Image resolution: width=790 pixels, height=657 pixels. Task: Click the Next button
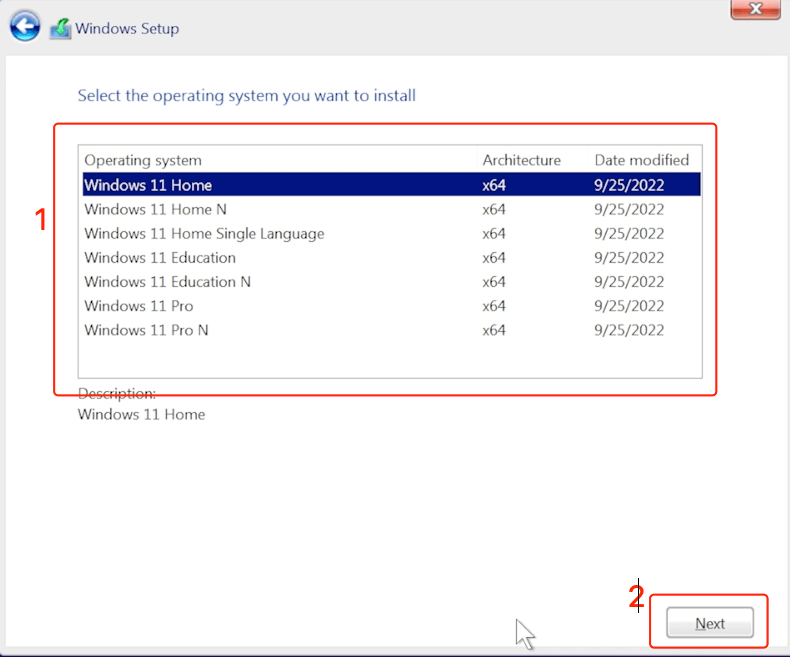point(710,623)
